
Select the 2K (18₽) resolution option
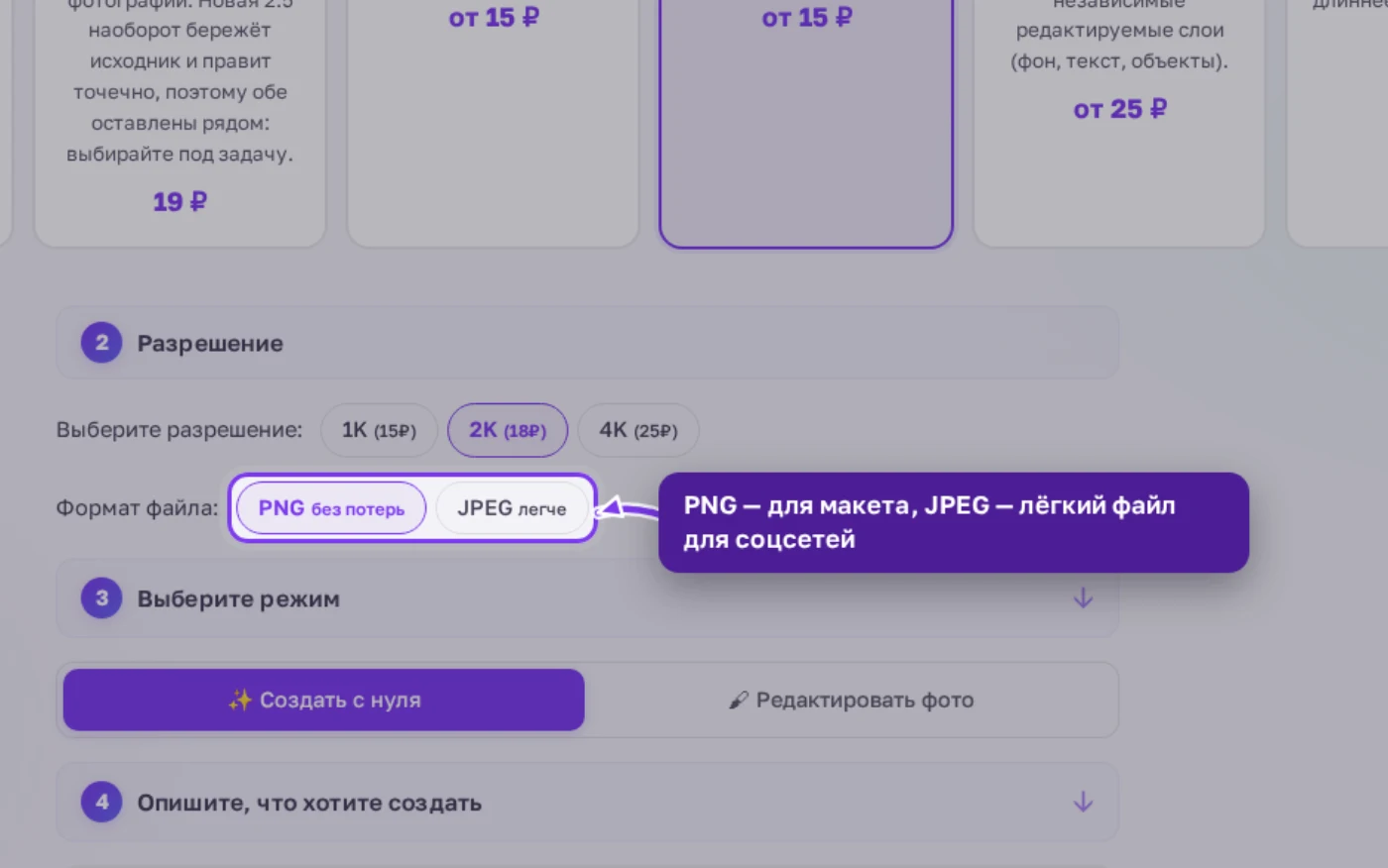[x=508, y=430]
